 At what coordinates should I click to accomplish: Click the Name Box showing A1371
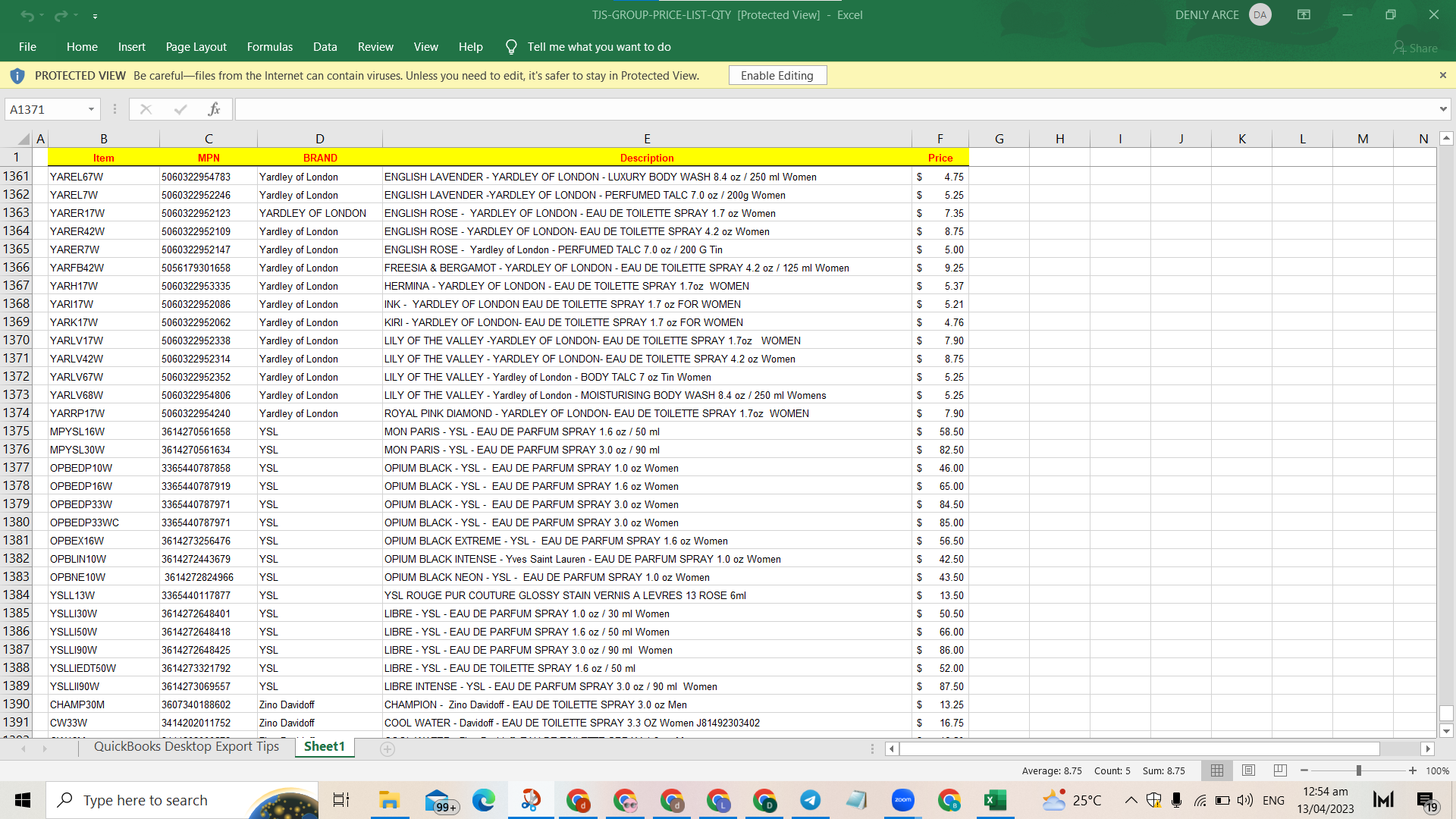(45, 109)
